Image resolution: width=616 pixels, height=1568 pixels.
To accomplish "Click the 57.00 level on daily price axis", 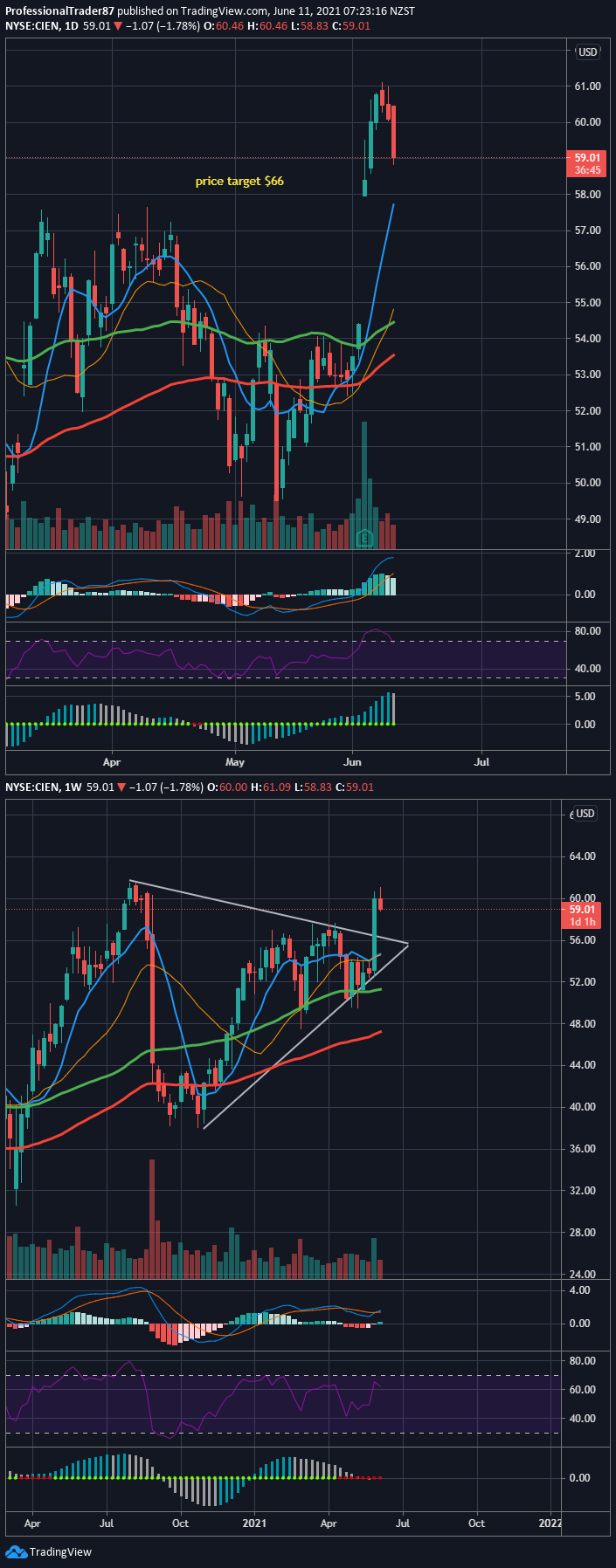I will [x=588, y=230].
